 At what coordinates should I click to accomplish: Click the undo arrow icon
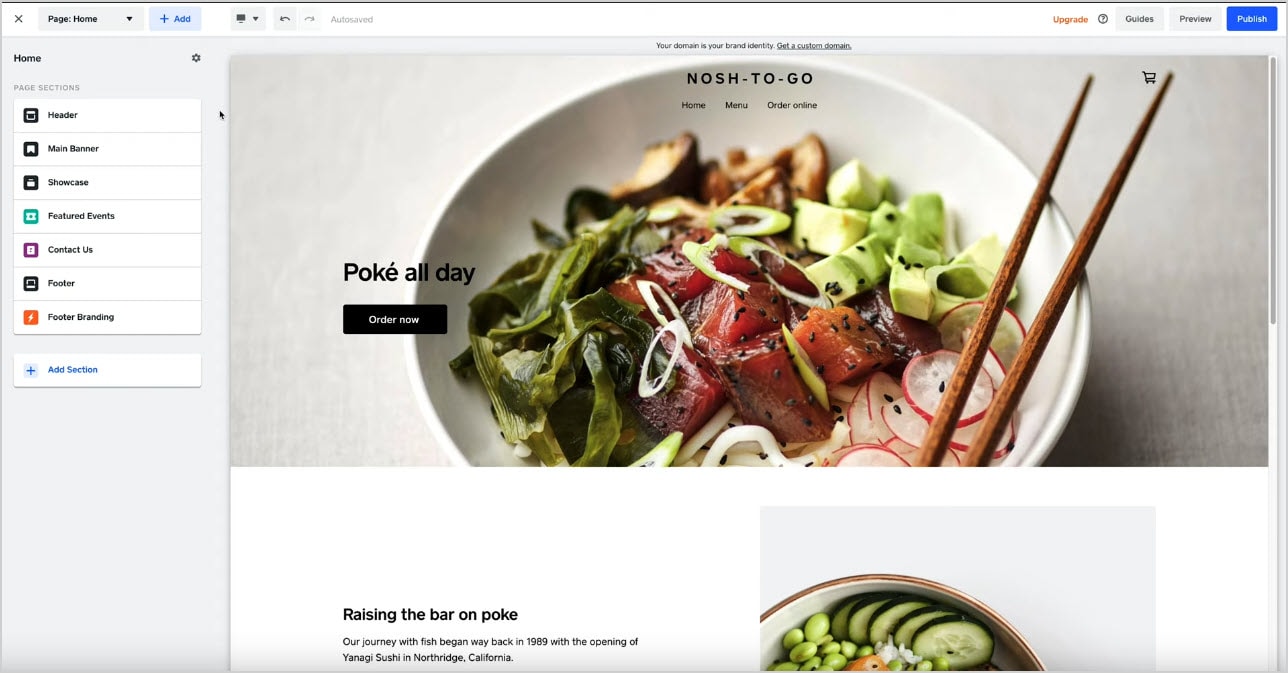tap(285, 19)
